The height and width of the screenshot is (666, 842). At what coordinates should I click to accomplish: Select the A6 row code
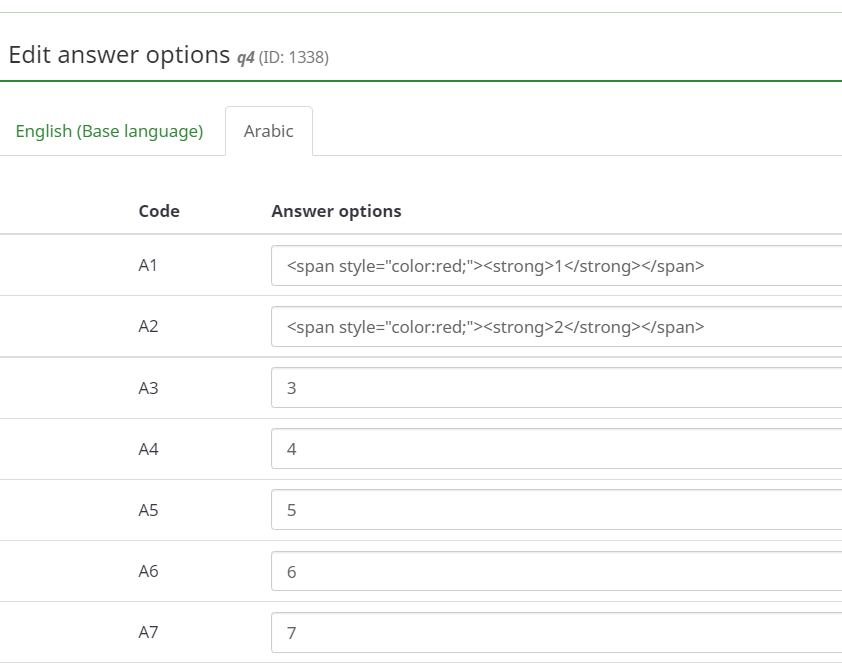click(x=148, y=571)
